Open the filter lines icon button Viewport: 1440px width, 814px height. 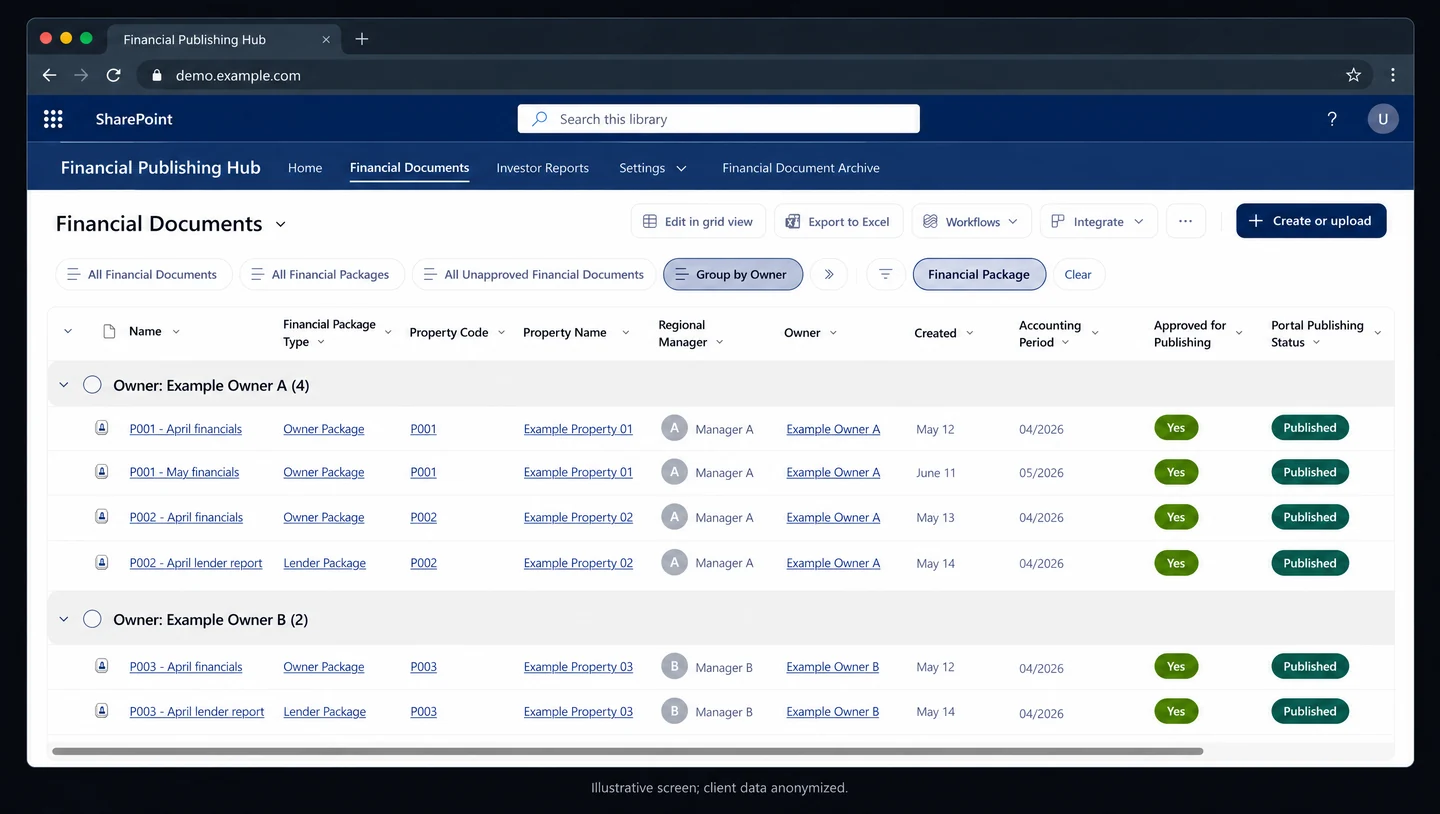[885, 274]
